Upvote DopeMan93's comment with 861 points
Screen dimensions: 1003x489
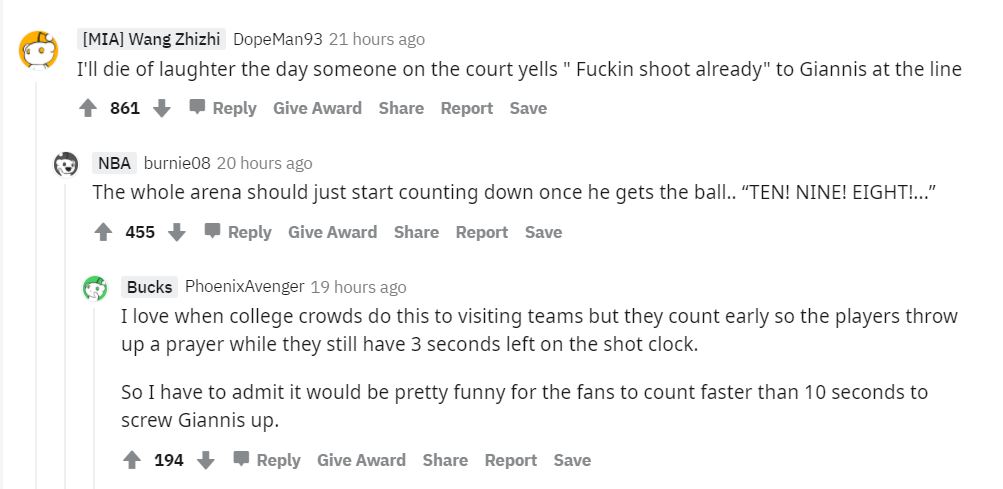coord(87,108)
